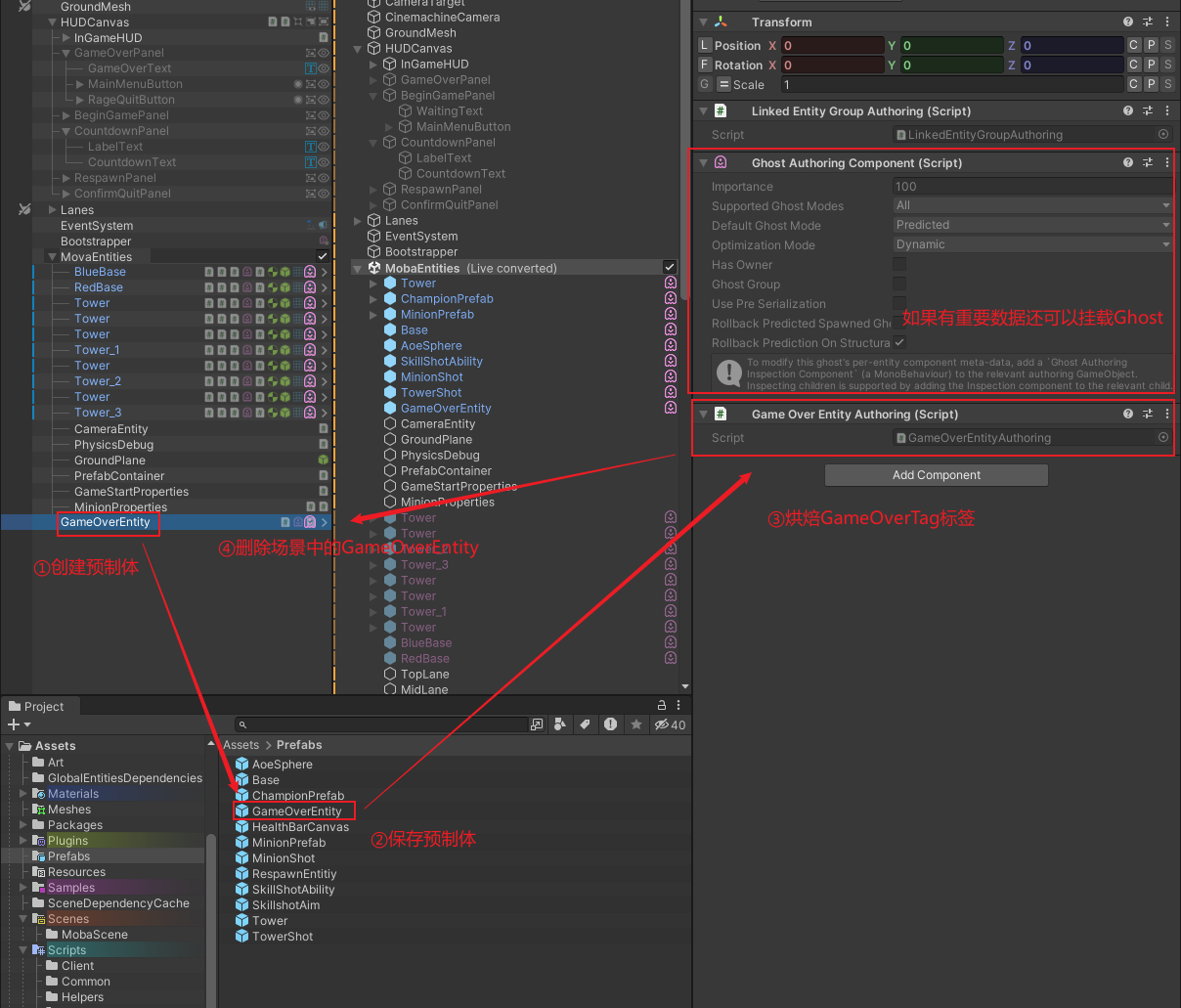Open search in Project window search-scope icon

(537, 724)
